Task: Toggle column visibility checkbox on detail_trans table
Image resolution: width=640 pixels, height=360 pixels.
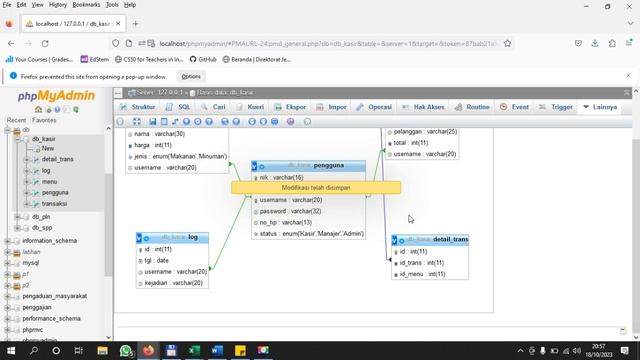Action: (x=394, y=241)
